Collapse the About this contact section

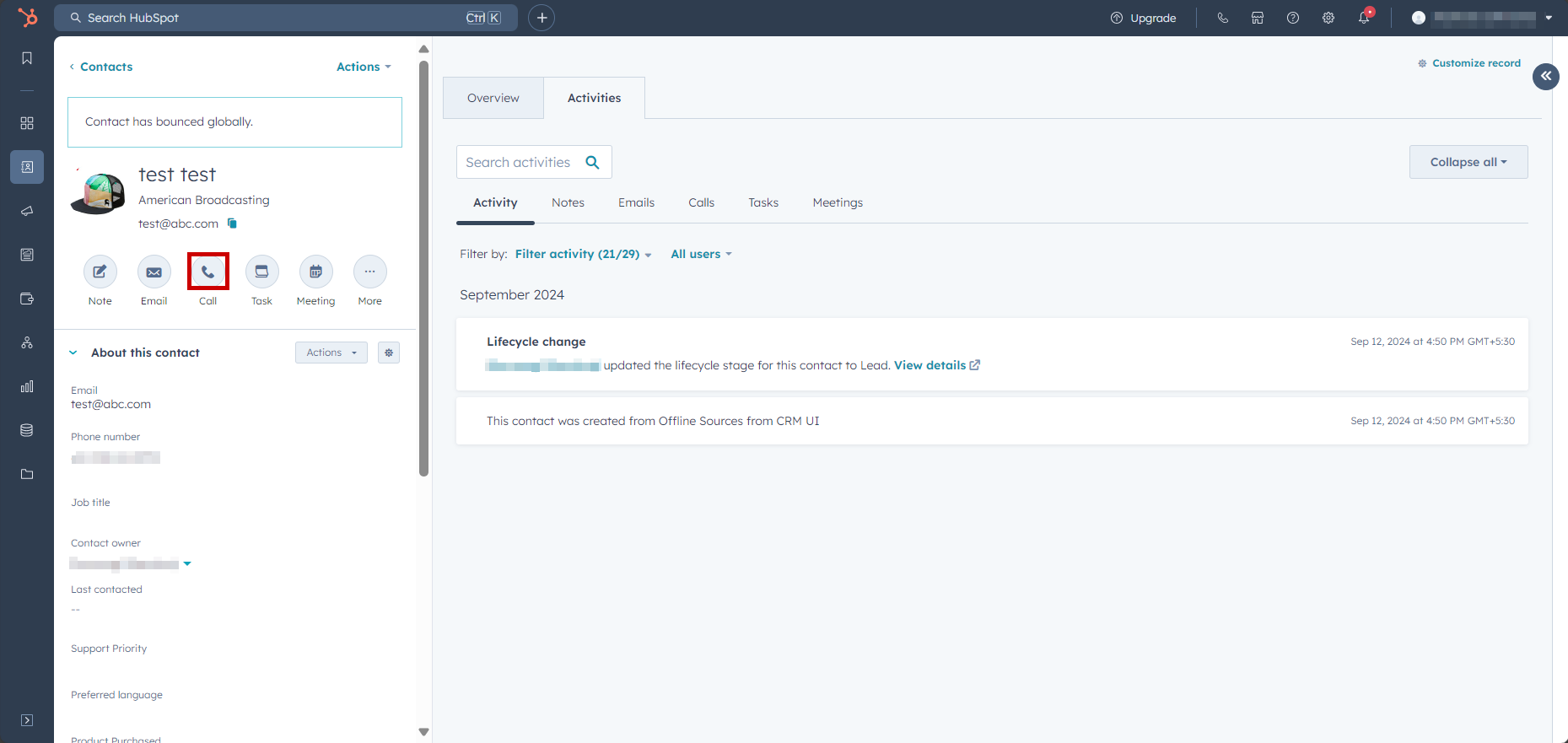tap(73, 353)
